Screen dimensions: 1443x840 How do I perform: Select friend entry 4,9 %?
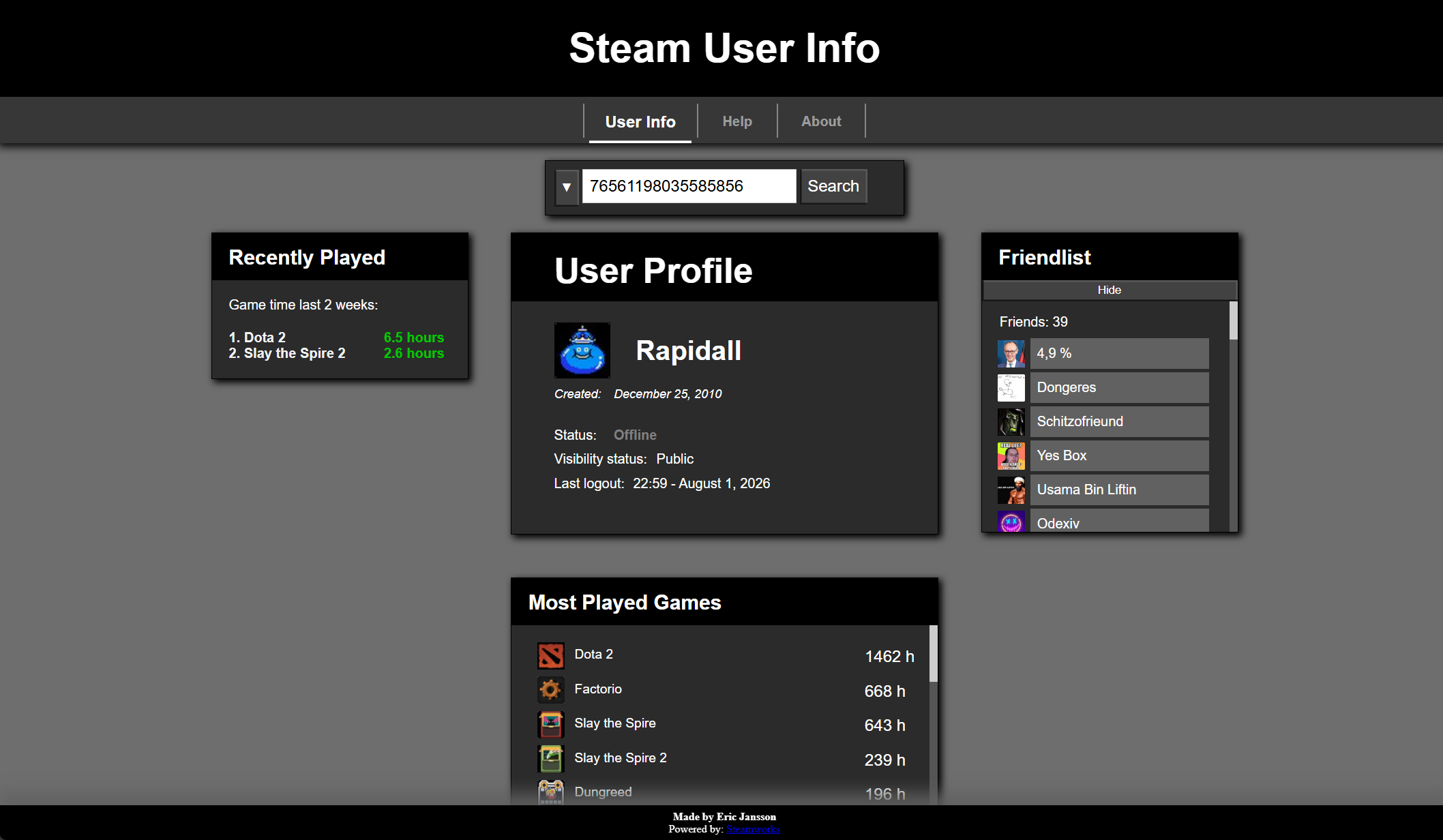click(1119, 353)
